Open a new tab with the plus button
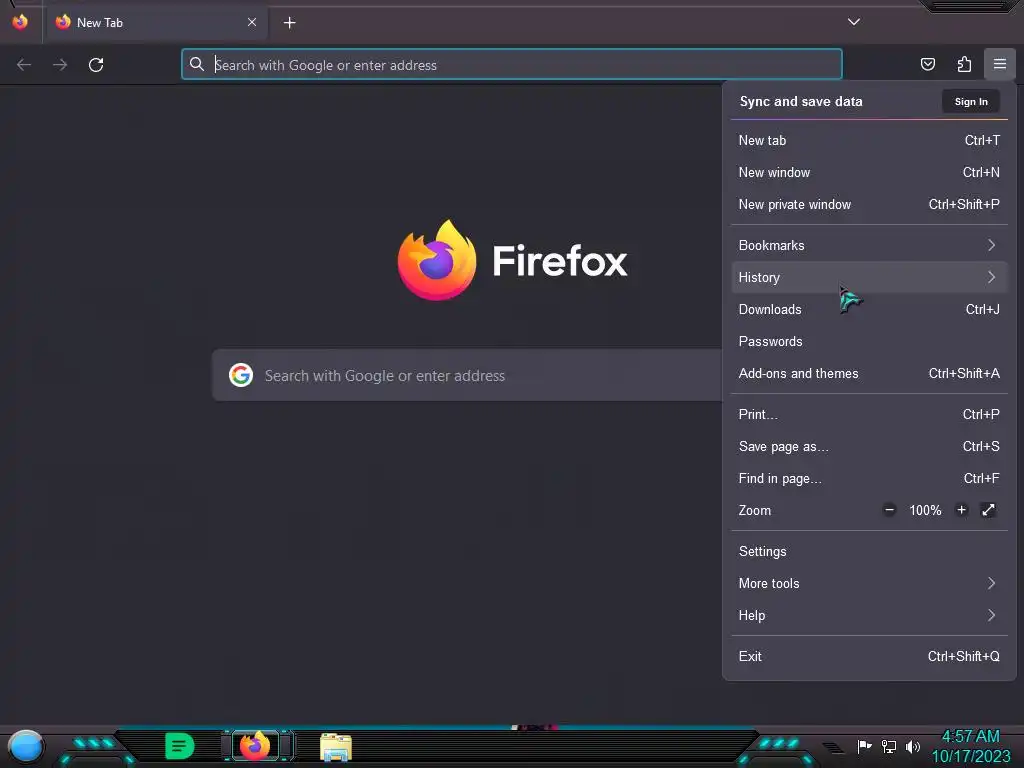 click(289, 23)
